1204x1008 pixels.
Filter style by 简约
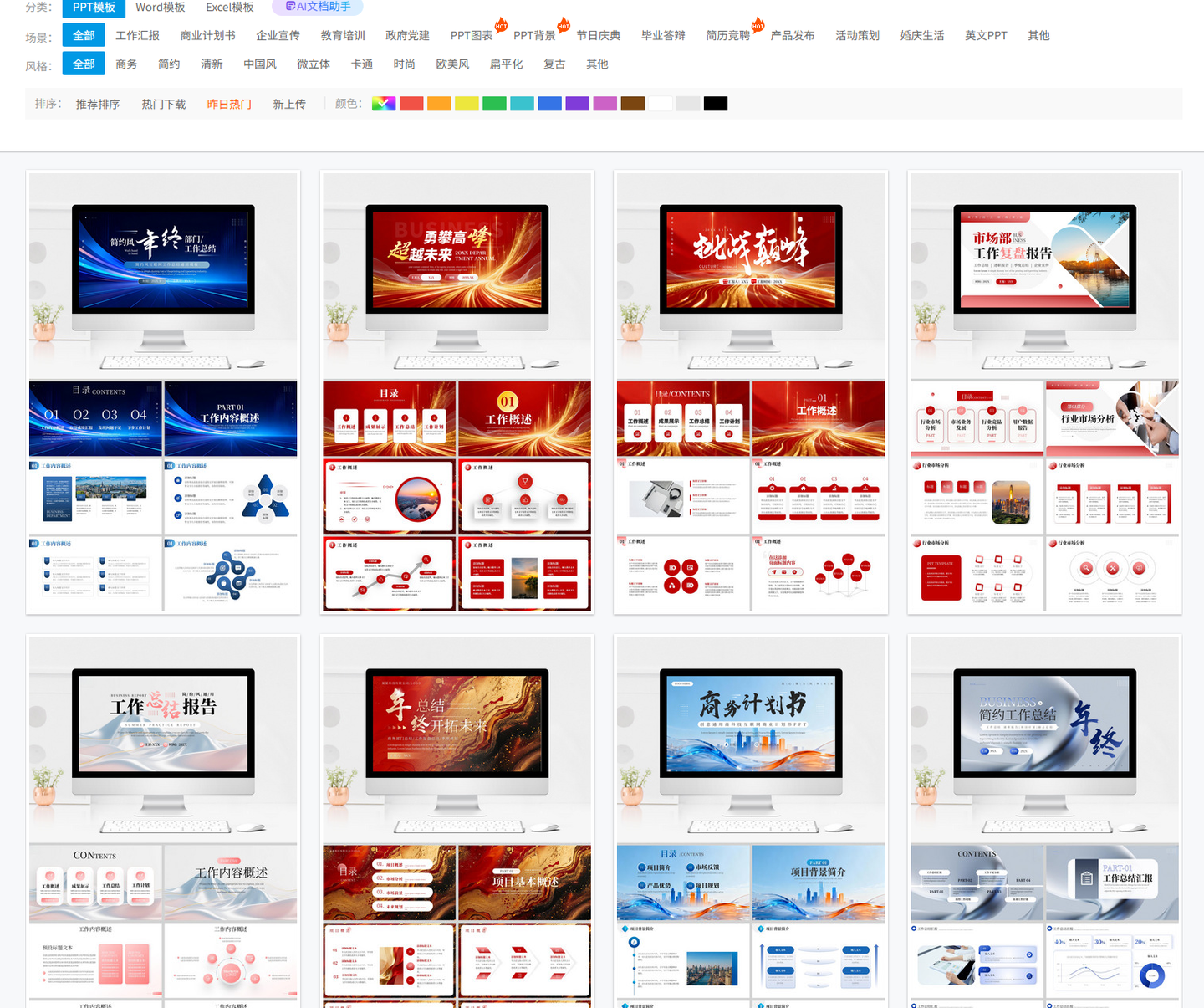click(169, 64)
